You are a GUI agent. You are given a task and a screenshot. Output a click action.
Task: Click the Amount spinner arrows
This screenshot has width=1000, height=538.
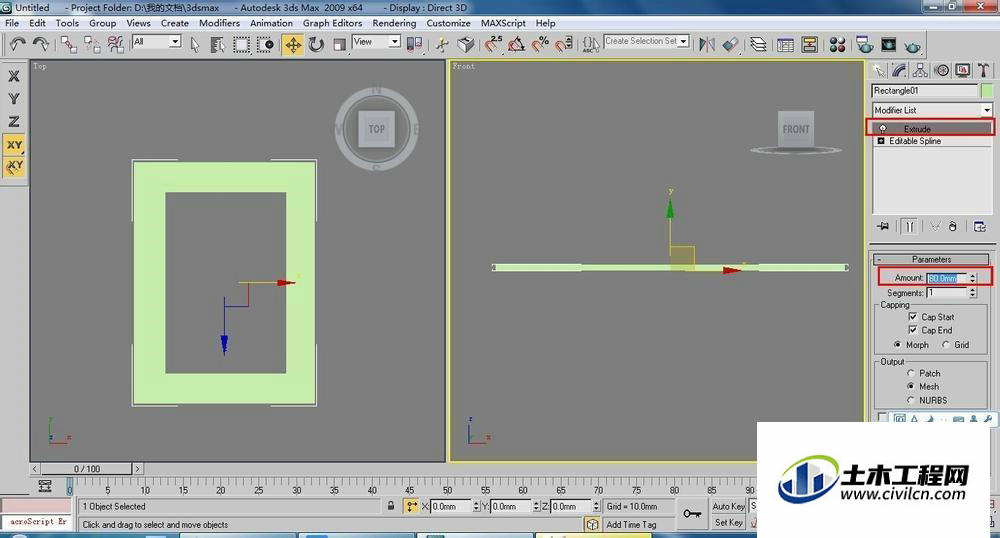973,278
